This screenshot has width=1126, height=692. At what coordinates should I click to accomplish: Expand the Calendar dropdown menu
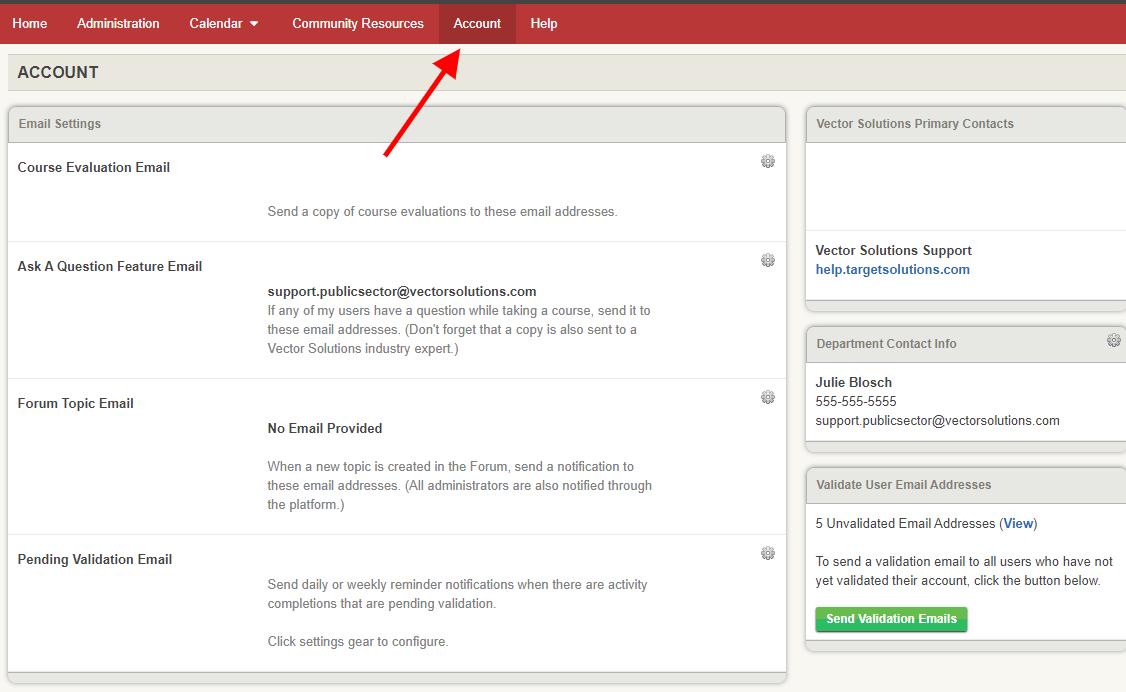224,23
